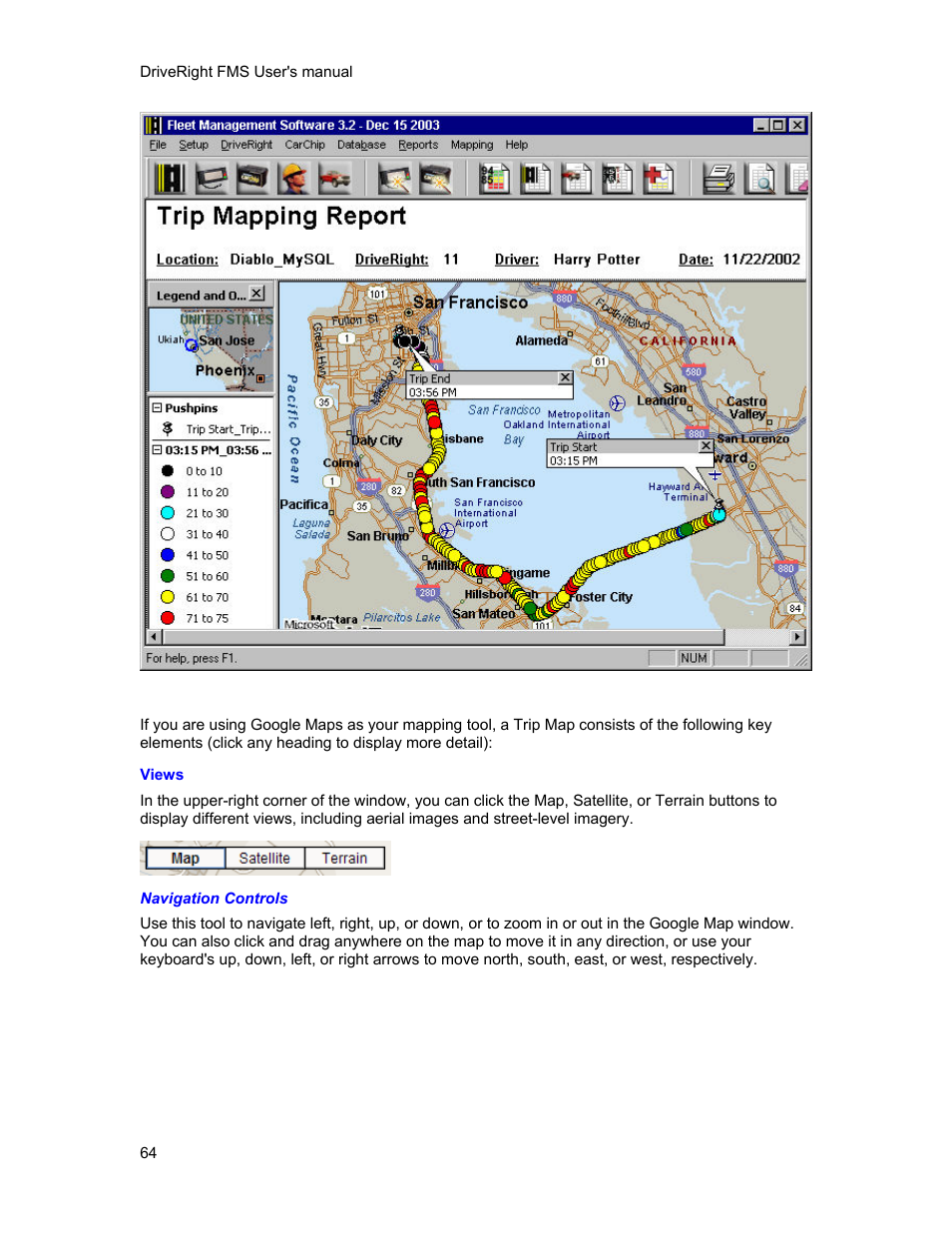Image resolution: width=952 pixels, height=1233 pixels.
Task: Switch to the Terrain view button
Action: click(x=344, y=859)
